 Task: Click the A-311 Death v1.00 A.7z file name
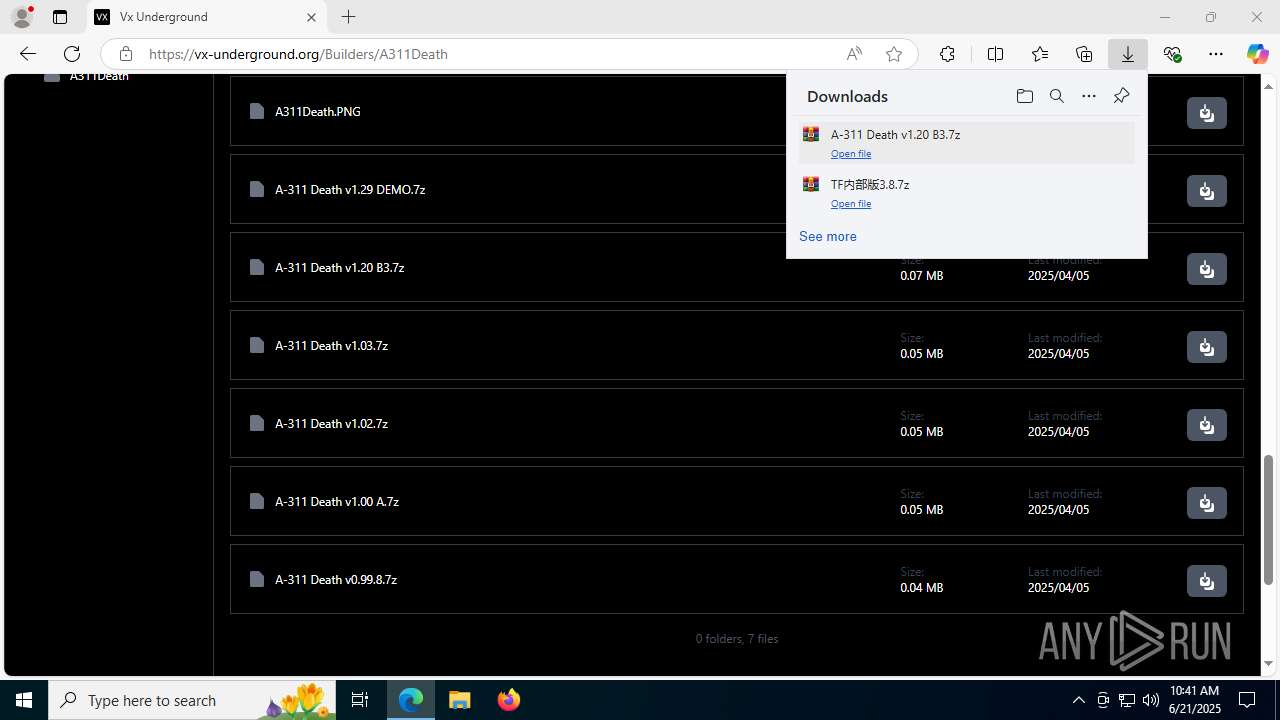click(x=337, y=502)
